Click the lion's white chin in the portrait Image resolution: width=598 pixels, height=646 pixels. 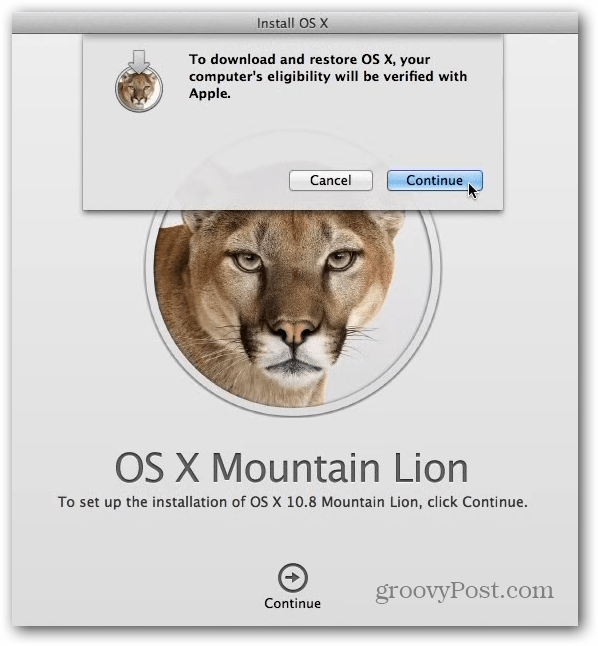coord(293,366)
